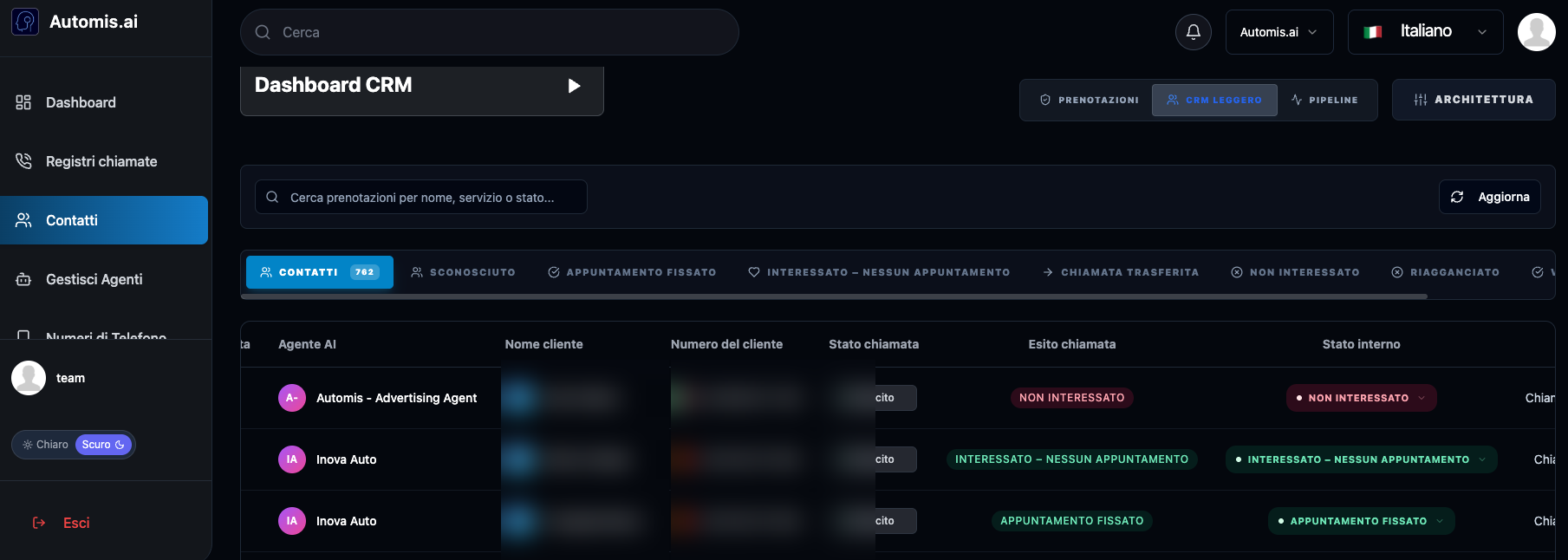Click the refresh arrows icon in Aggiorna

point(1457,197)
